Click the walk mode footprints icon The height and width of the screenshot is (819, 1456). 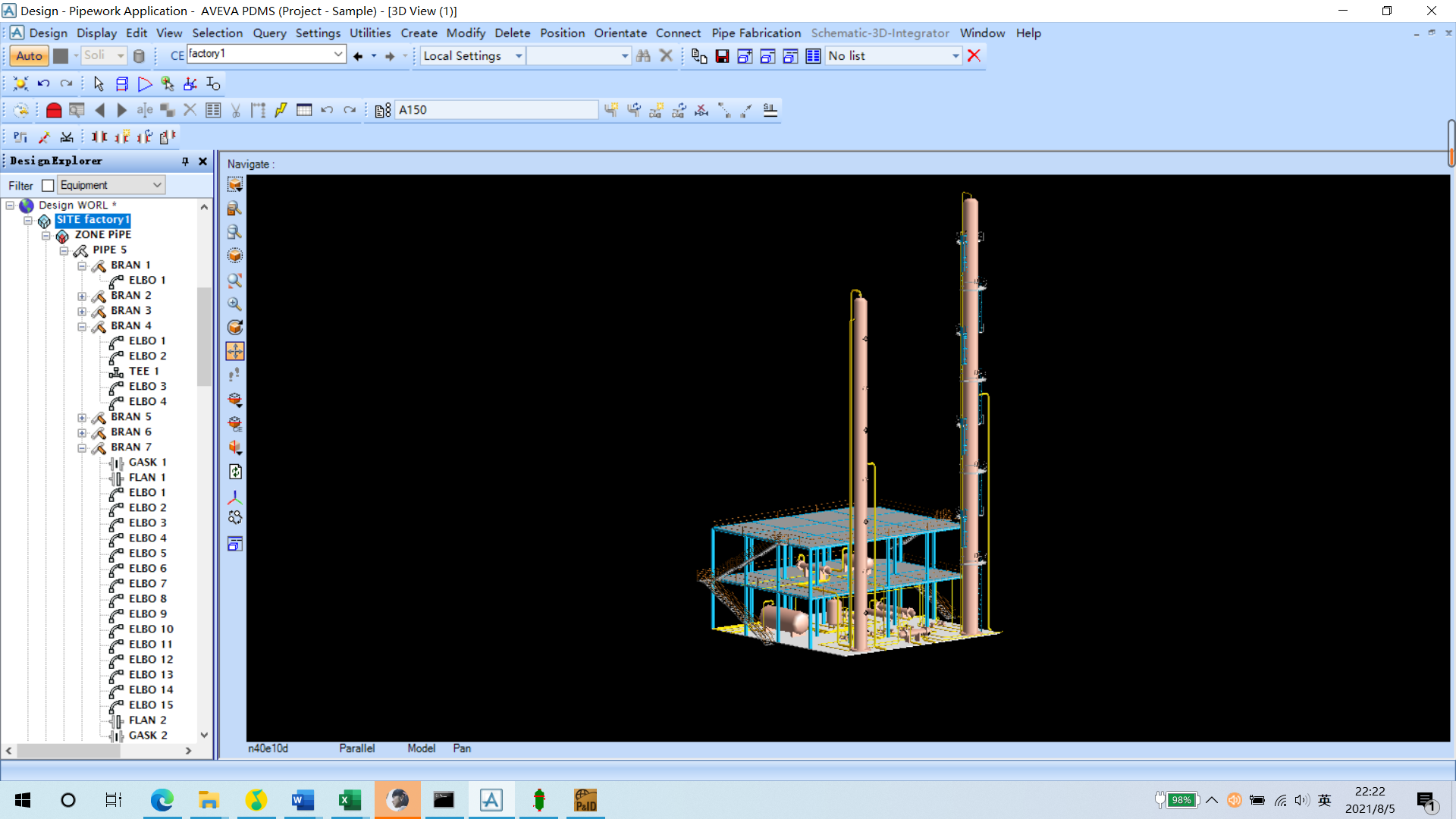[235, 375]
